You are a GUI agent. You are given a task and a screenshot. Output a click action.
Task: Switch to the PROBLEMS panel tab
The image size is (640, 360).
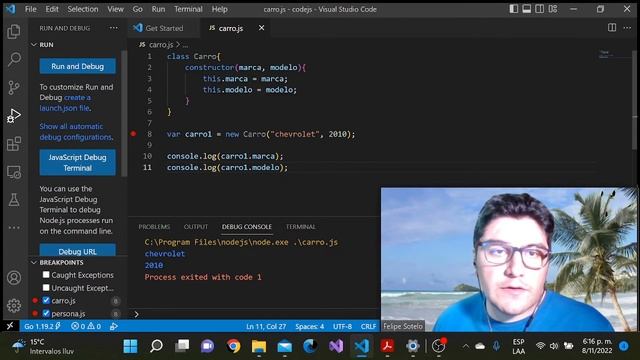(x=154, y=227)
